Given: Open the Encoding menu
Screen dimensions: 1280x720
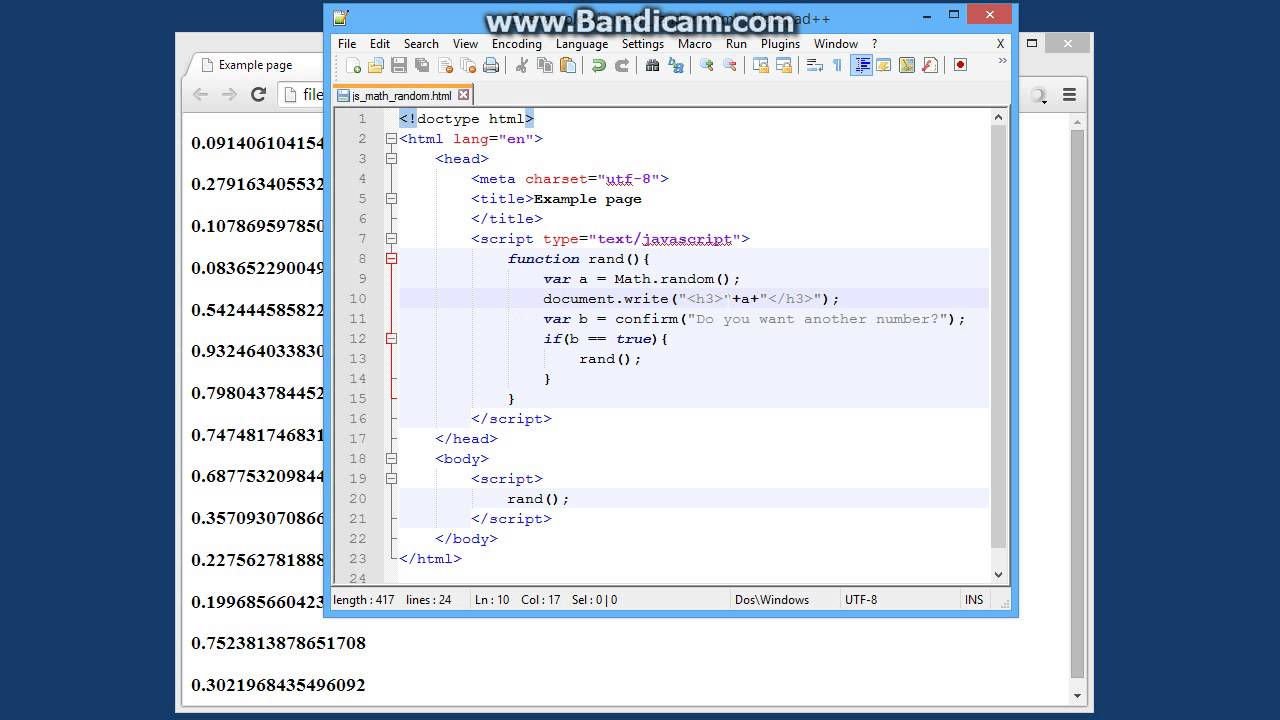Looking at the screenshot, I should pyautogui.click(x=517, y=44).
